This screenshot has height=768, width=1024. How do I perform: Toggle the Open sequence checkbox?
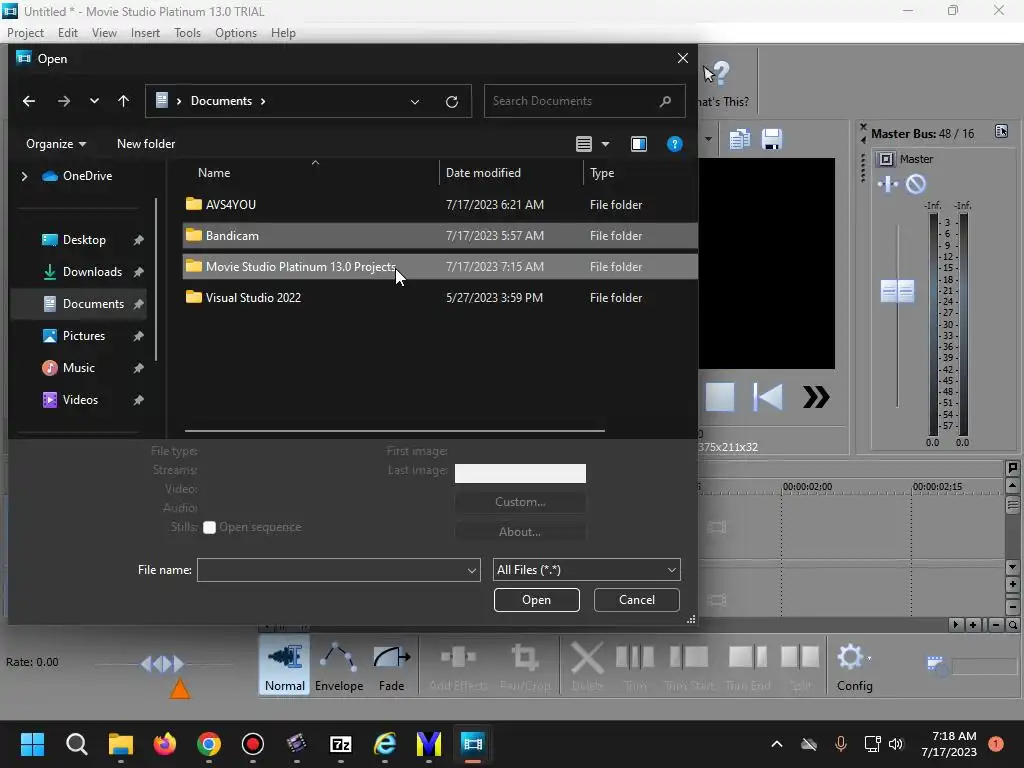(209, 527)
